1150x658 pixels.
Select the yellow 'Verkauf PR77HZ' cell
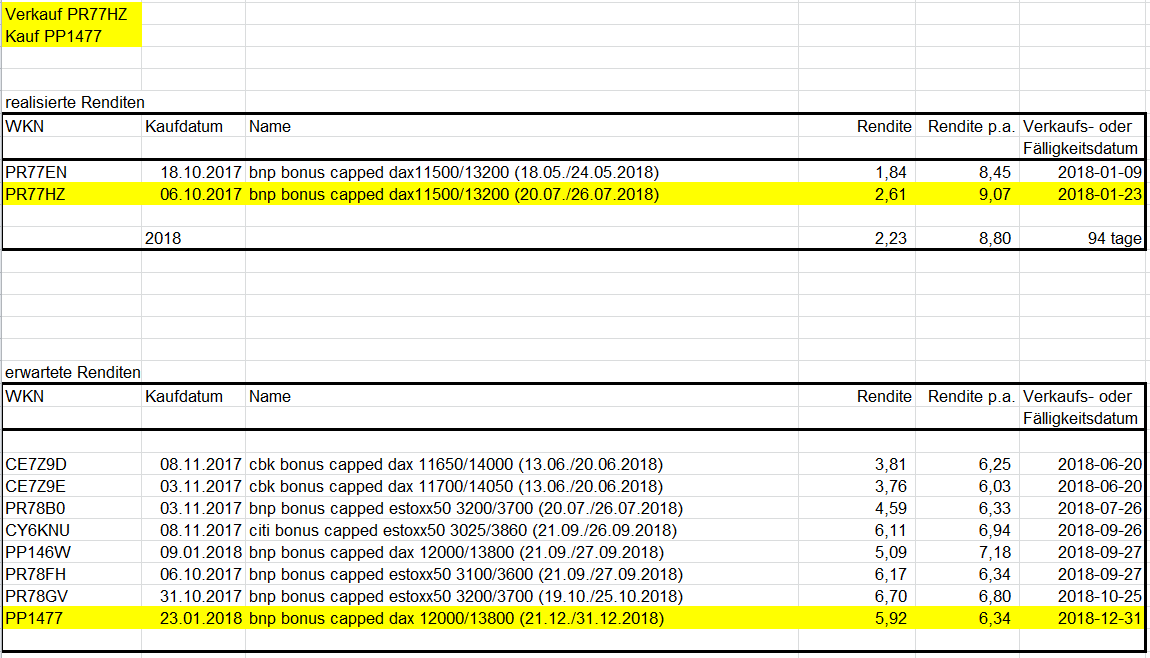72,14
